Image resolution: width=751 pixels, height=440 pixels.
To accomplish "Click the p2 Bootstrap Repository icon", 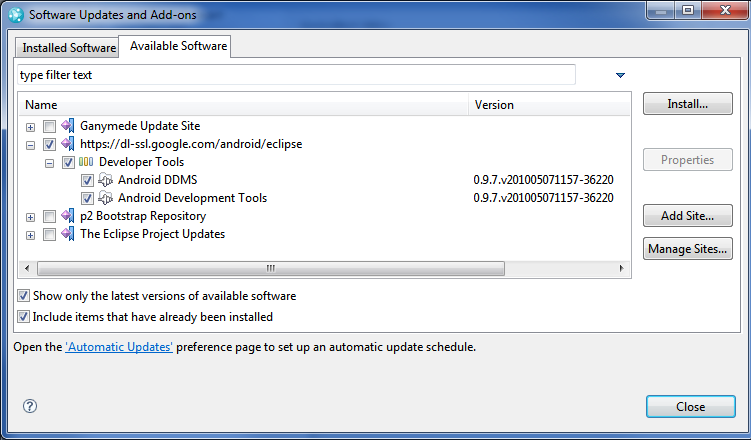I will (68, 216).
